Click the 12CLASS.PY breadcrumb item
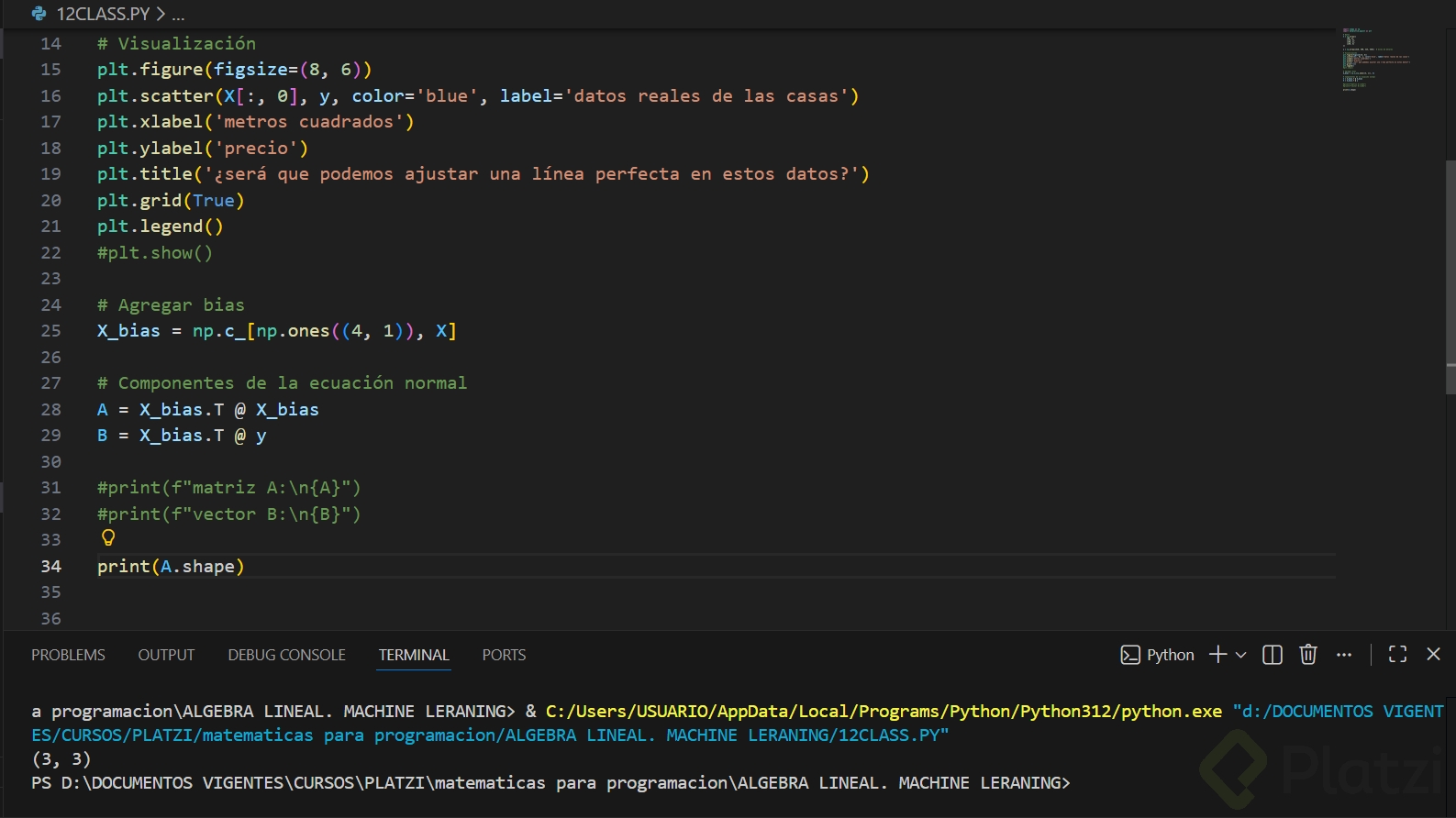1456x818 pixels. (103, 14)
